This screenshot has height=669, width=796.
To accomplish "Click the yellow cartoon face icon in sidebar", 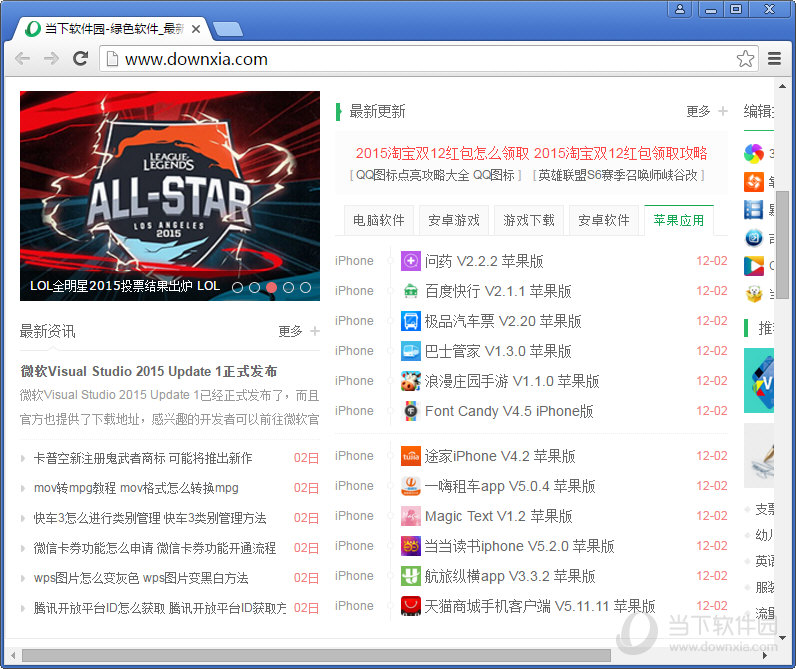I will pos(754,293).
